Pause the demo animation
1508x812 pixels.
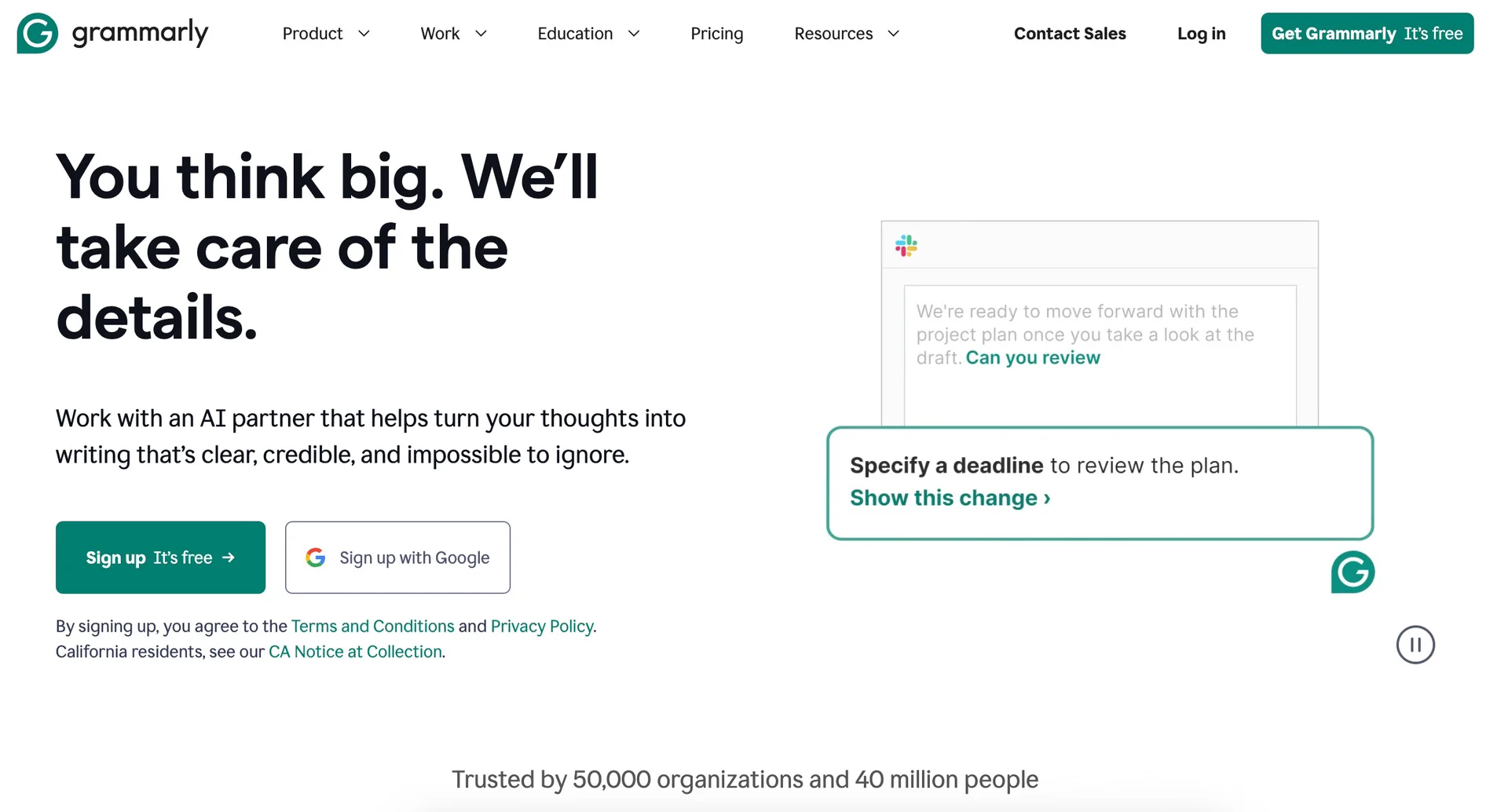(x=1415, y=645)
